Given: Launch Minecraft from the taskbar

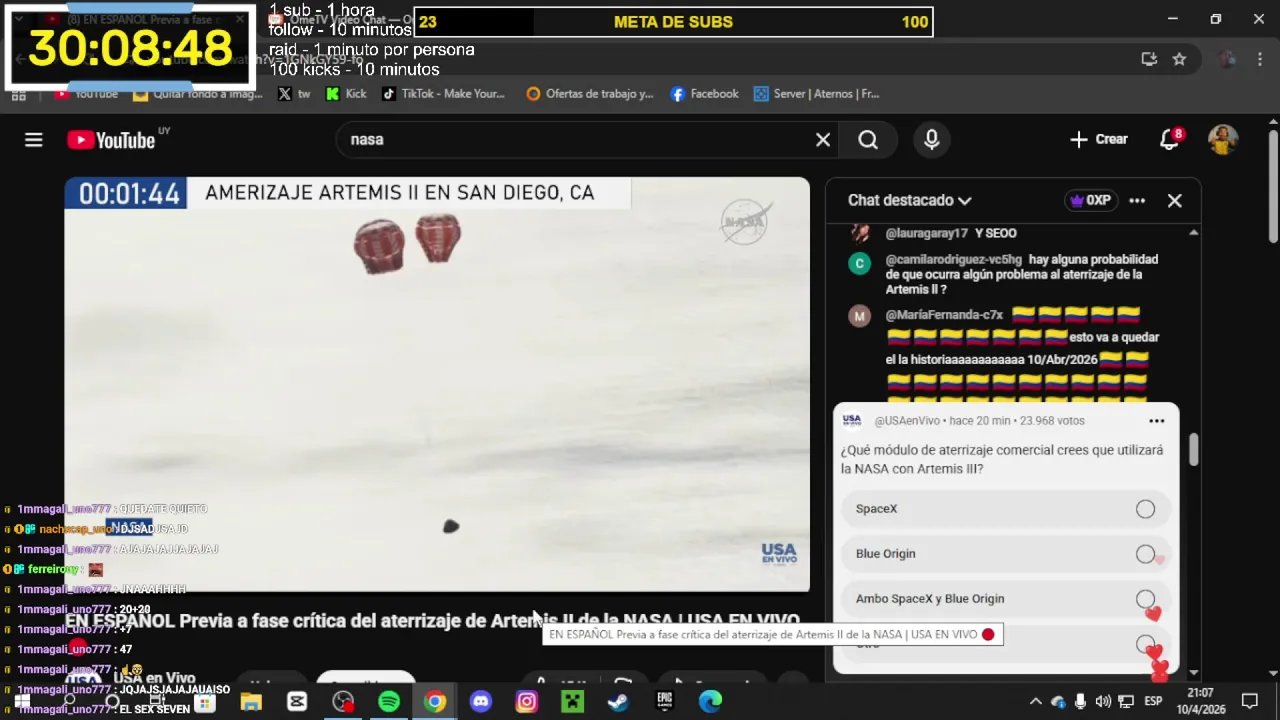Looking at the screenshot, I should point(572,702).
